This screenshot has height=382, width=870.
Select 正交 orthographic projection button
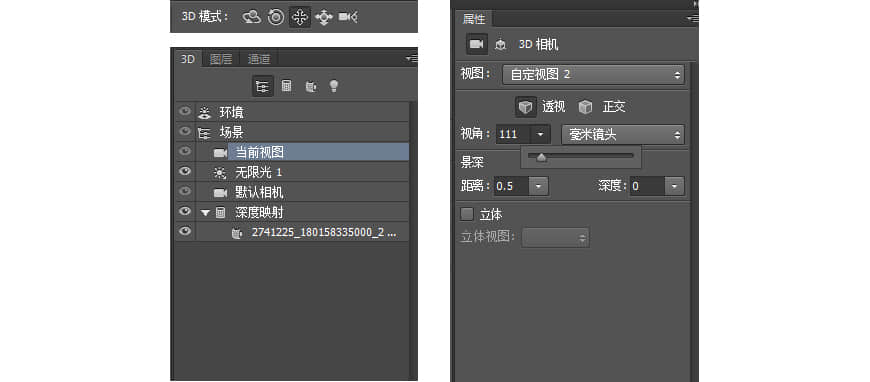pos(601,107)
